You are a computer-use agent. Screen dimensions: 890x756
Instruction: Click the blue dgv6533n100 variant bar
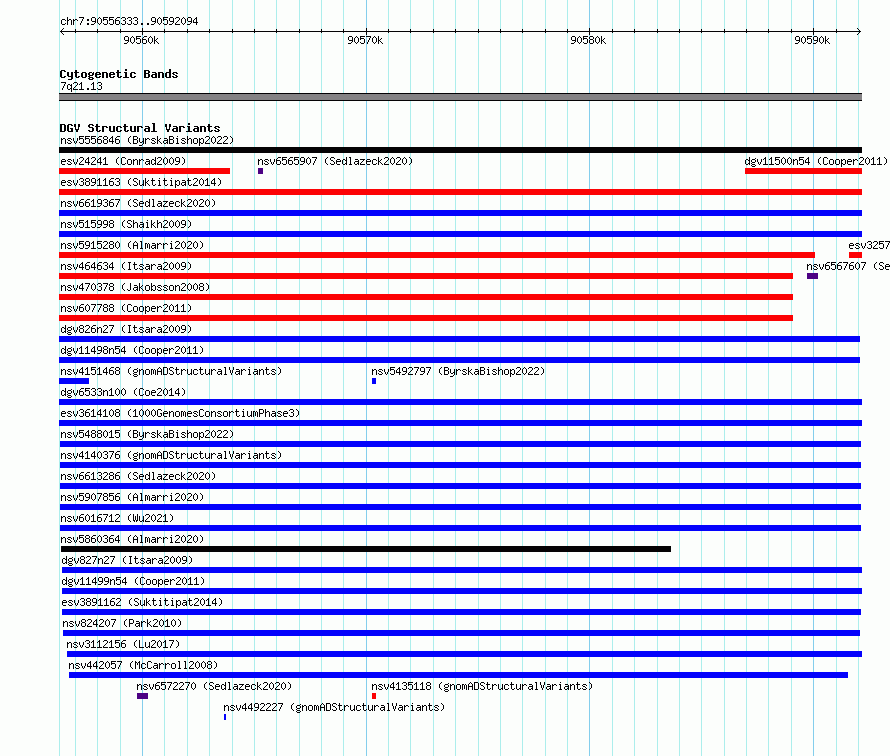pos(460,402)
